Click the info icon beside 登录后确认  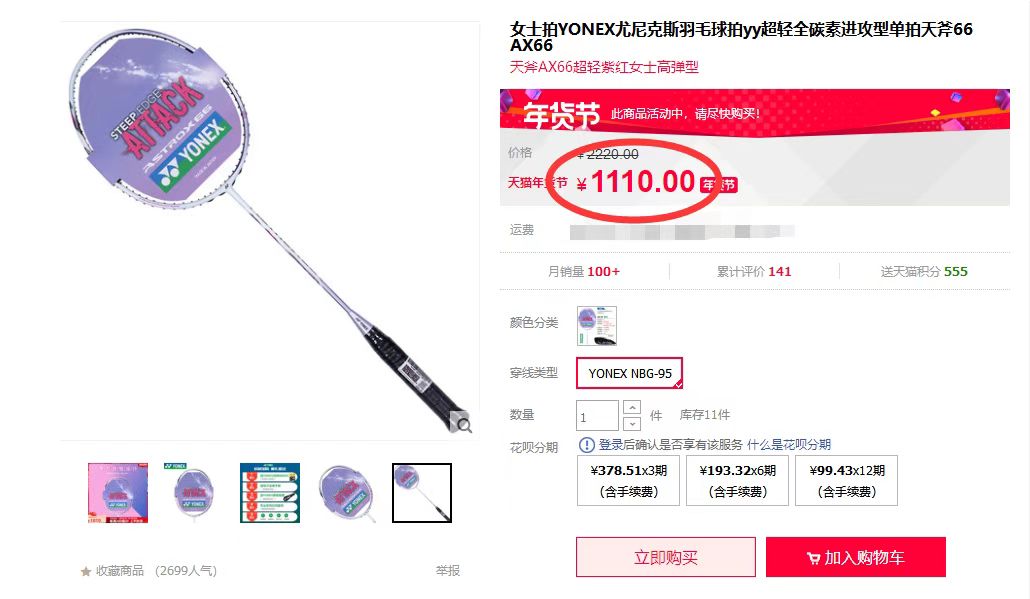587,445
